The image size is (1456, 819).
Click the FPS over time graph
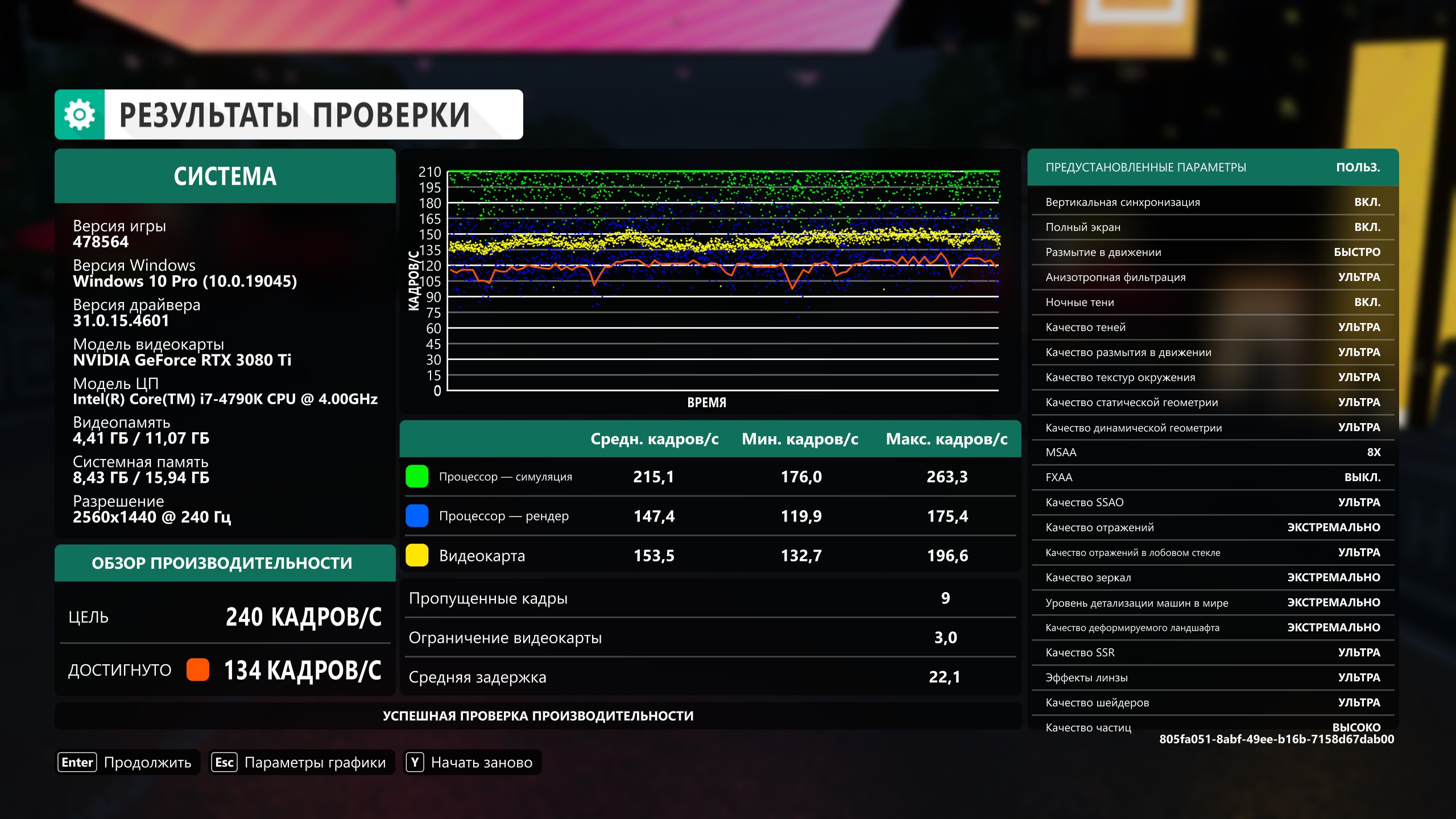click(722, 281)
